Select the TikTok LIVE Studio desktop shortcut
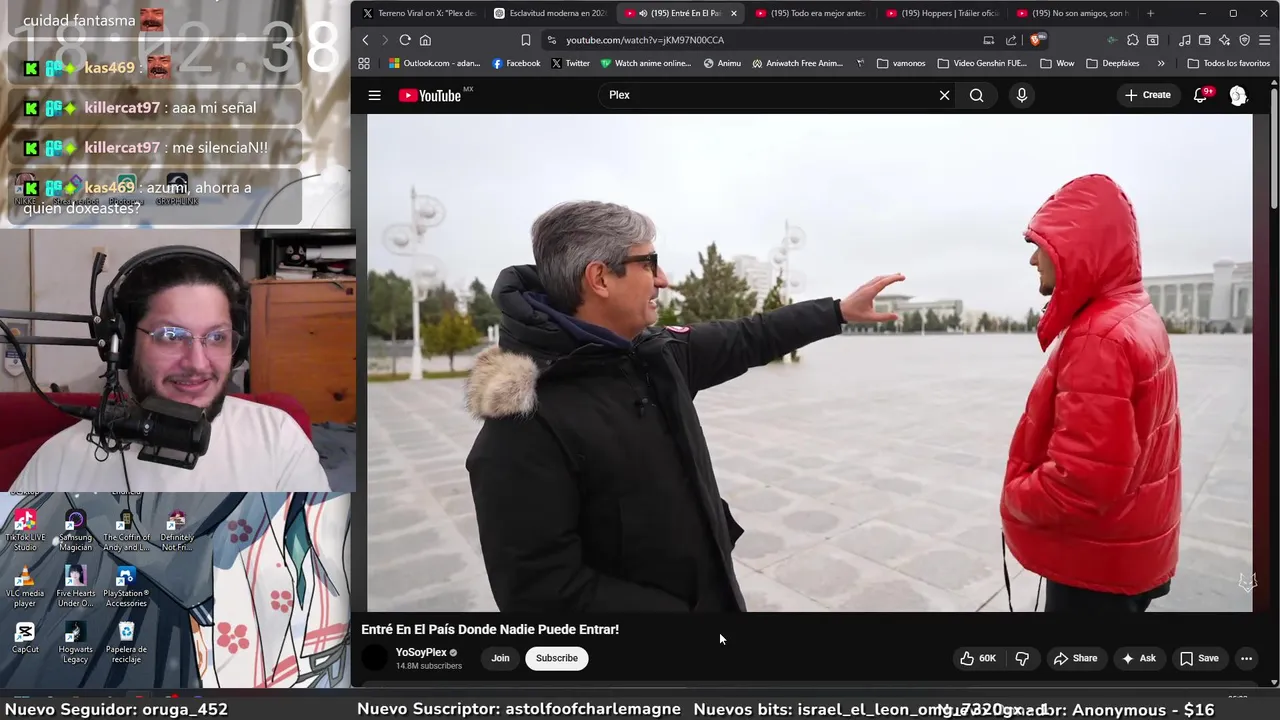The width and height of the screenshot is (1280, 720). (25, 530)
